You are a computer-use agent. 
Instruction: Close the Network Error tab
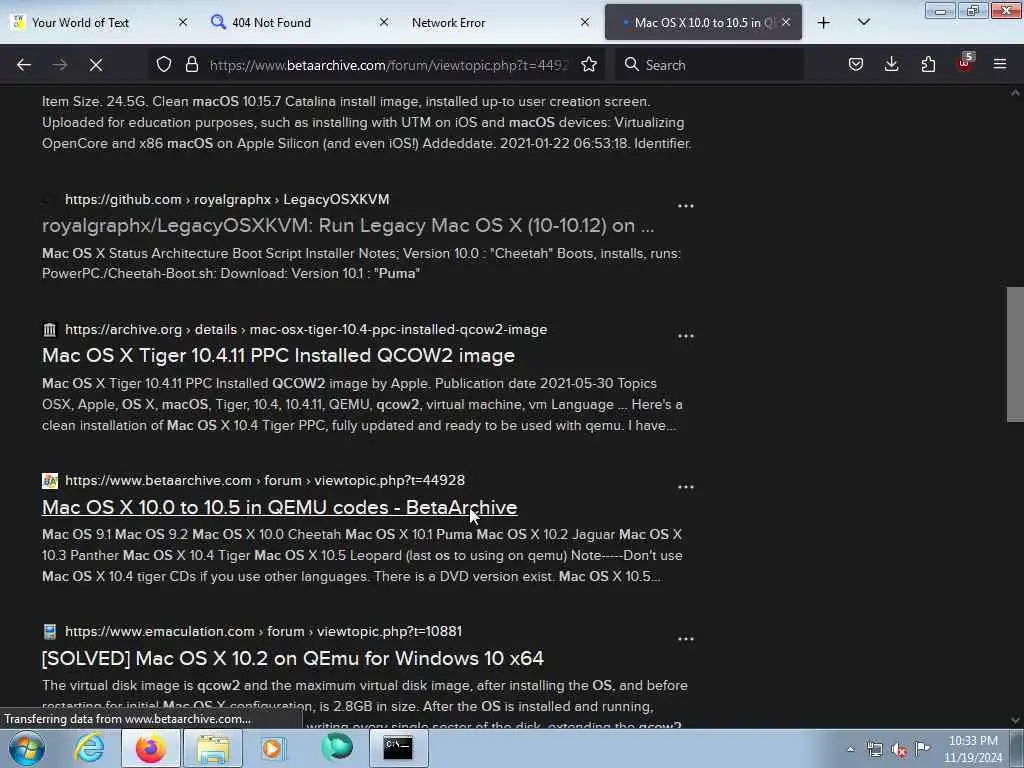click(585, 23)
